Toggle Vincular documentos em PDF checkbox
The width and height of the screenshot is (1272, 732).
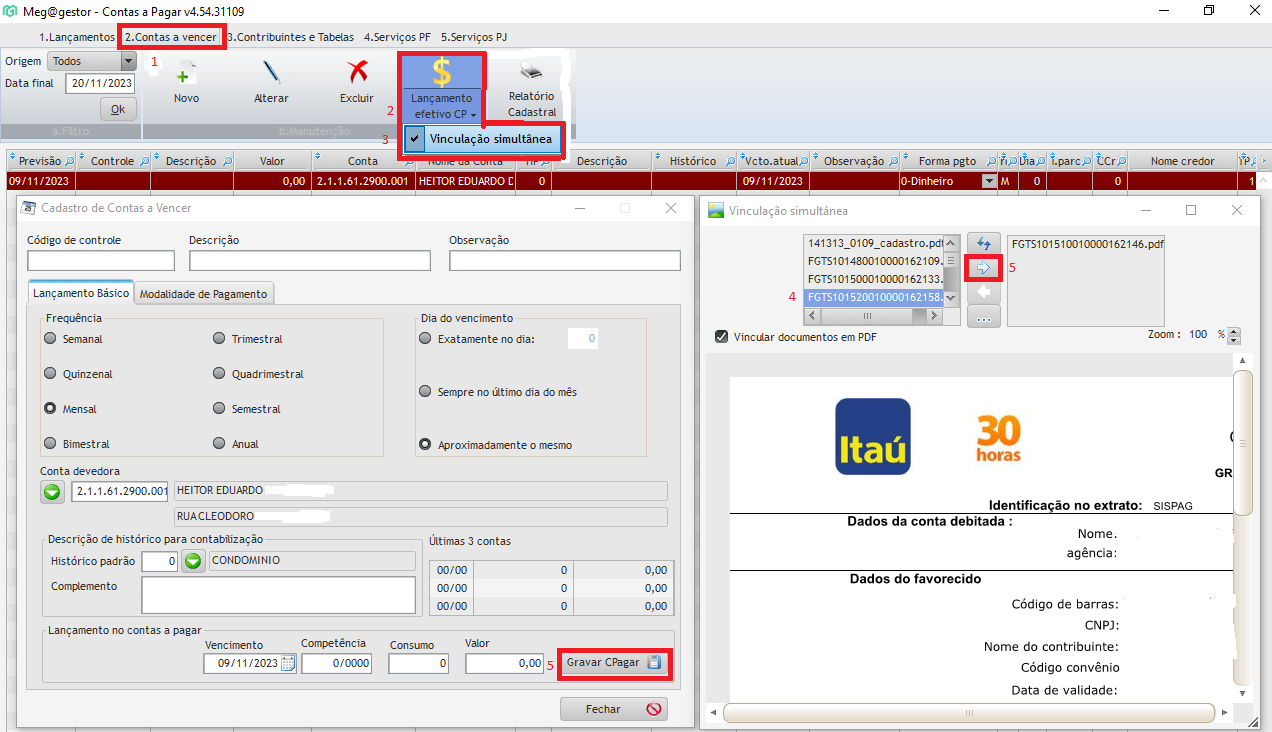pyautogui.click(x=722, y=337)
